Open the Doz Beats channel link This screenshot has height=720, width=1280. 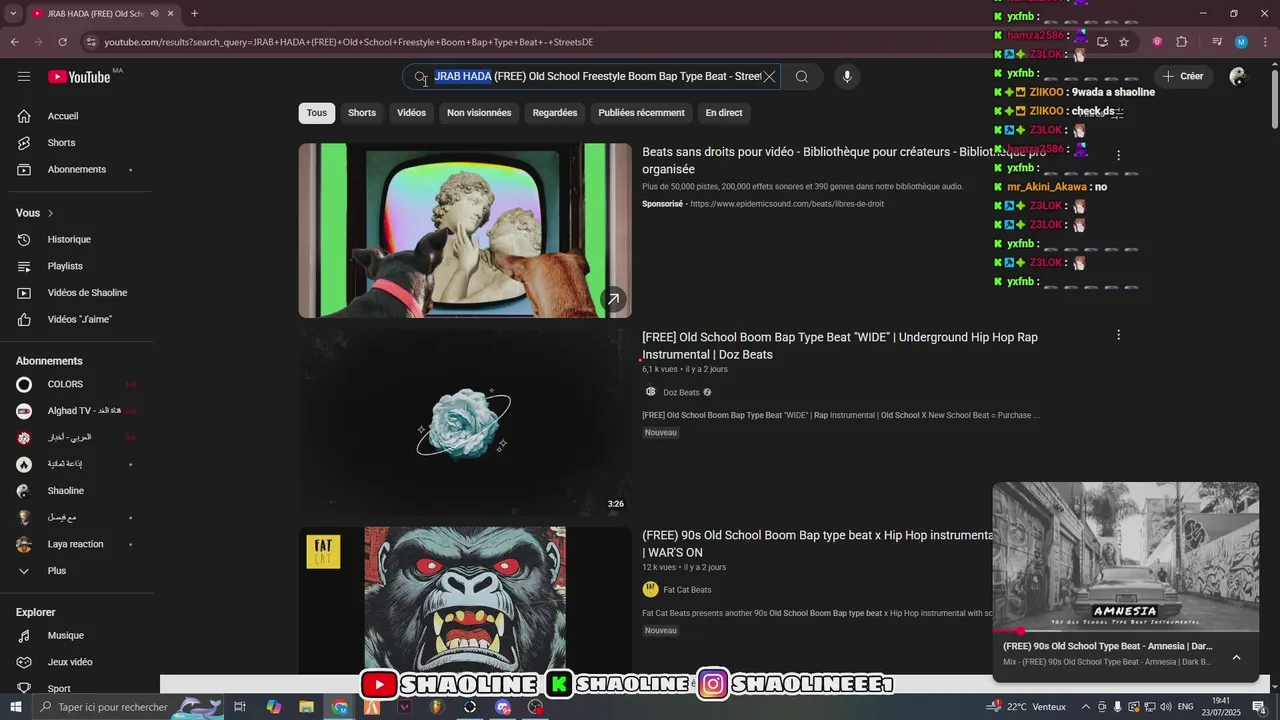point(681,392)
